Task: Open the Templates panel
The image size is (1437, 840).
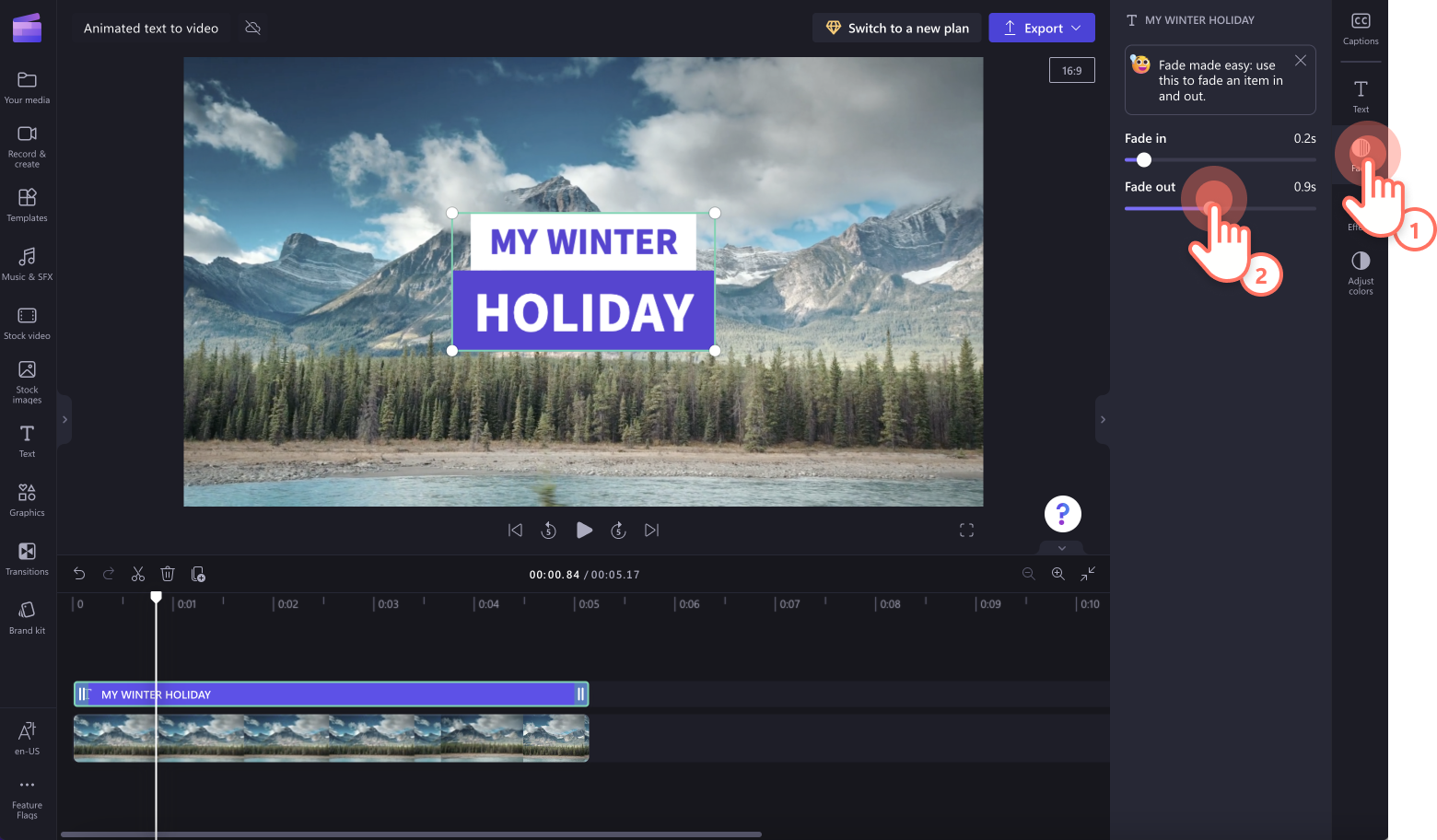Action: pos(27,204)
